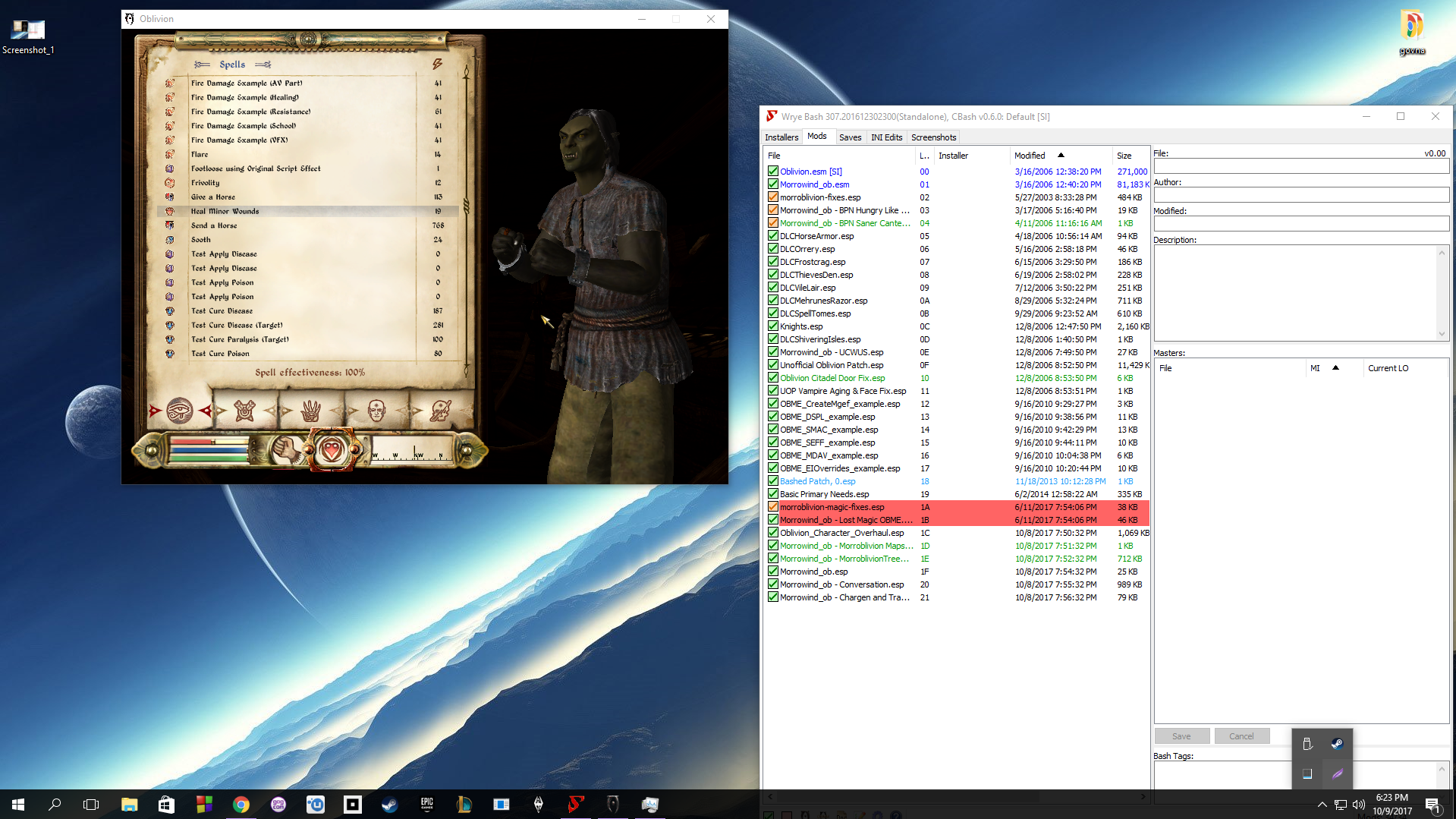Open GOG Galaxy from the taskbar
This screenshot has height=819, width=1456.
[278, 805]
